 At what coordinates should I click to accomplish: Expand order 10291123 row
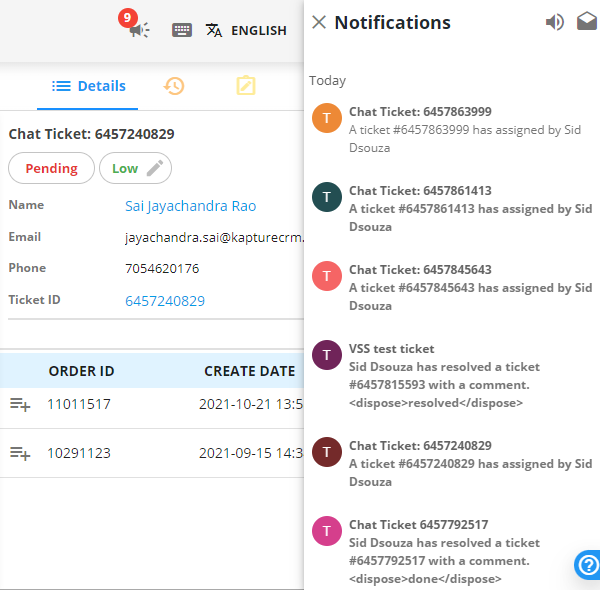tap(20, 453)
